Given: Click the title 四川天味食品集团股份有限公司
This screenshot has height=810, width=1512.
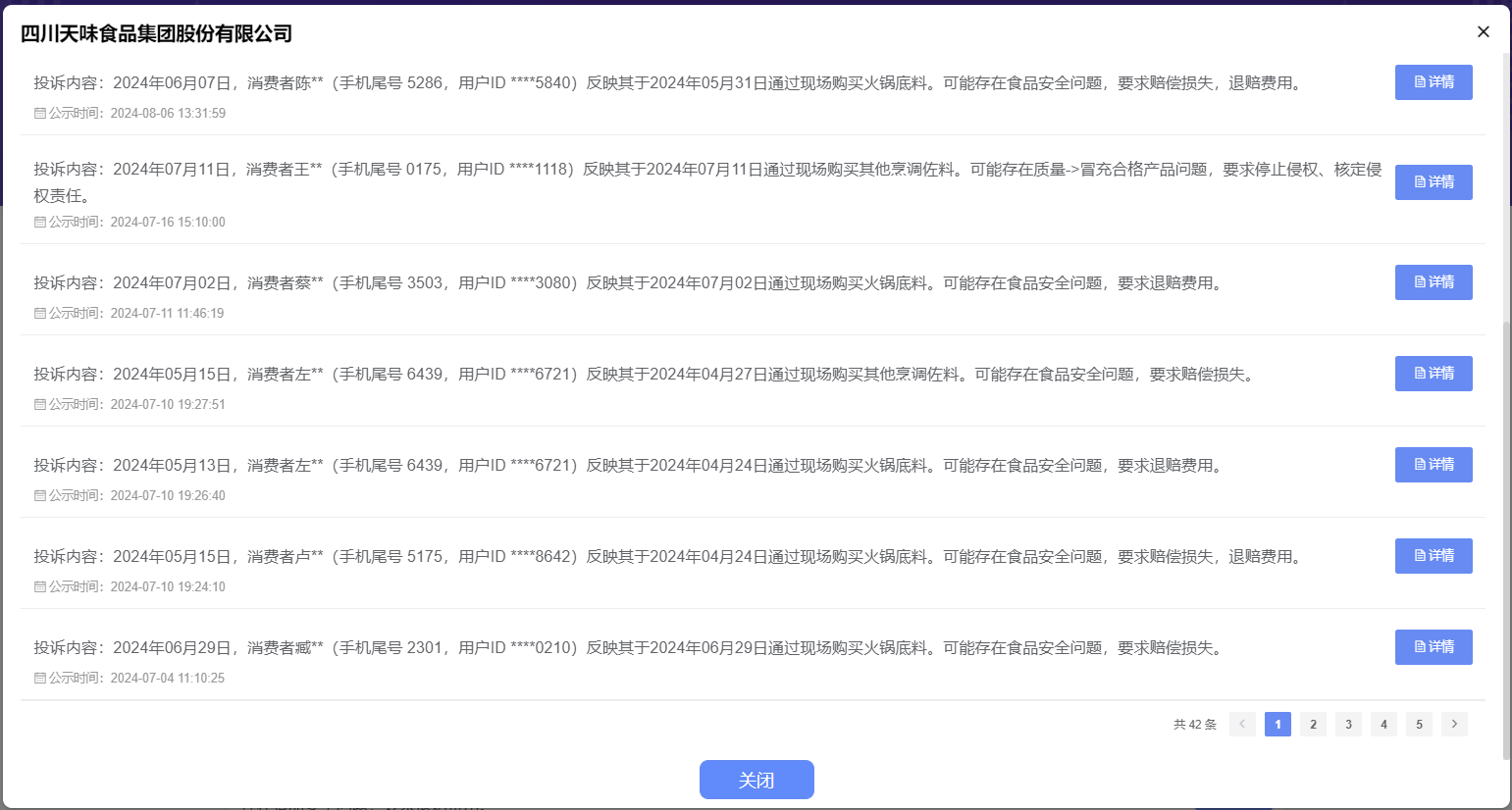Looking at the screenshot, I should click(x=157, y=33).
